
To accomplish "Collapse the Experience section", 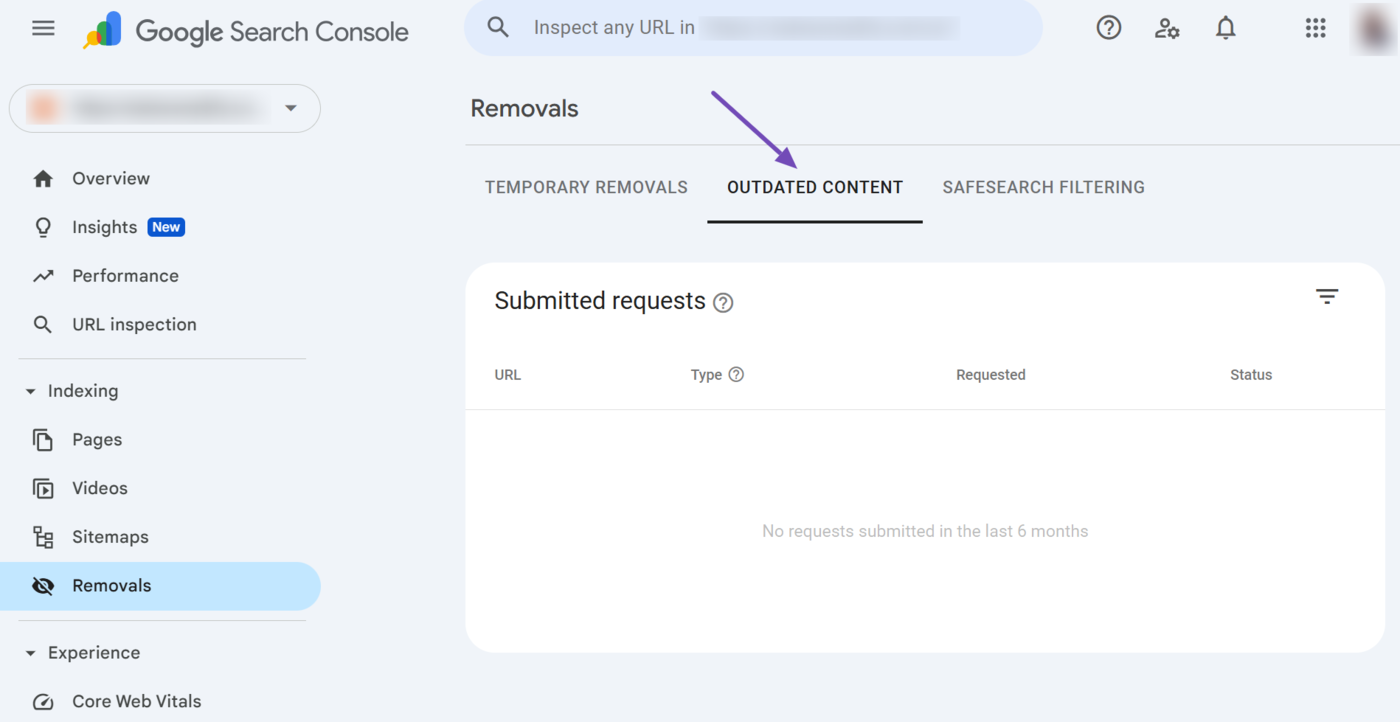I will coord(31,654).
